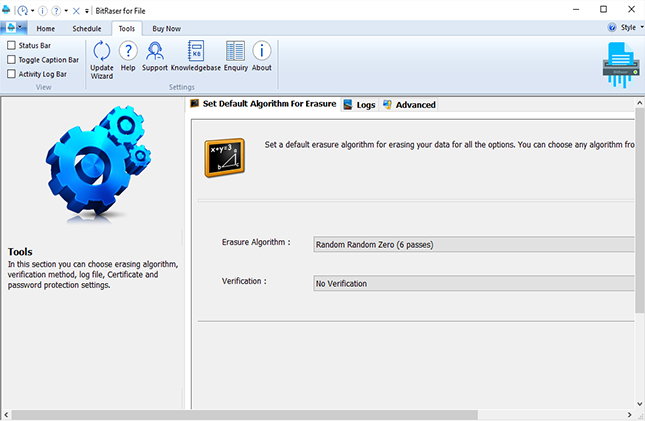Open the Verification dropdown

point(474,284)
